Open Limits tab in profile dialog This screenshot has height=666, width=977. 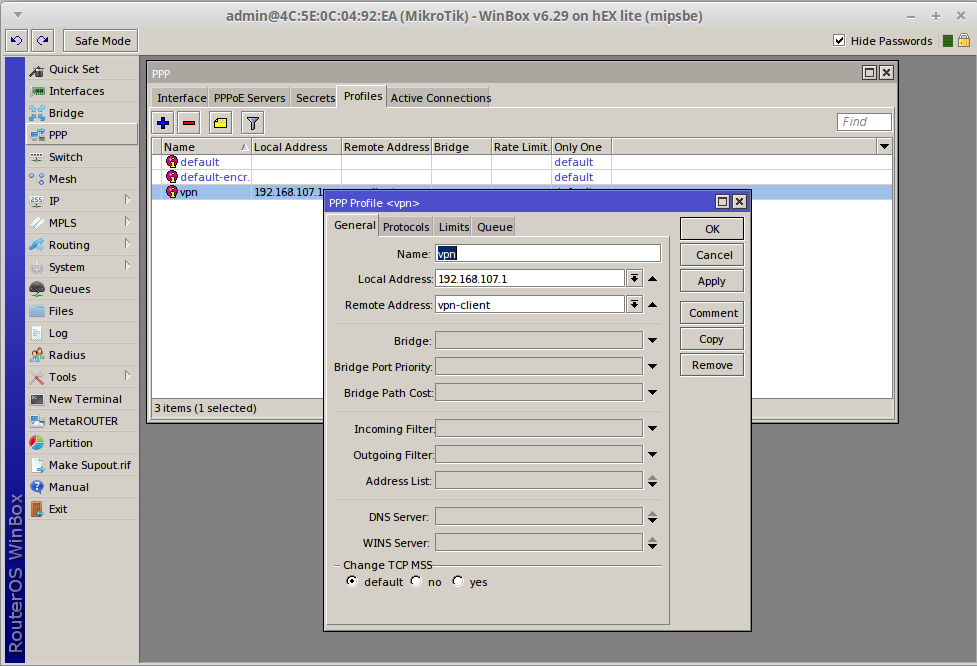(x=454, y=227)
